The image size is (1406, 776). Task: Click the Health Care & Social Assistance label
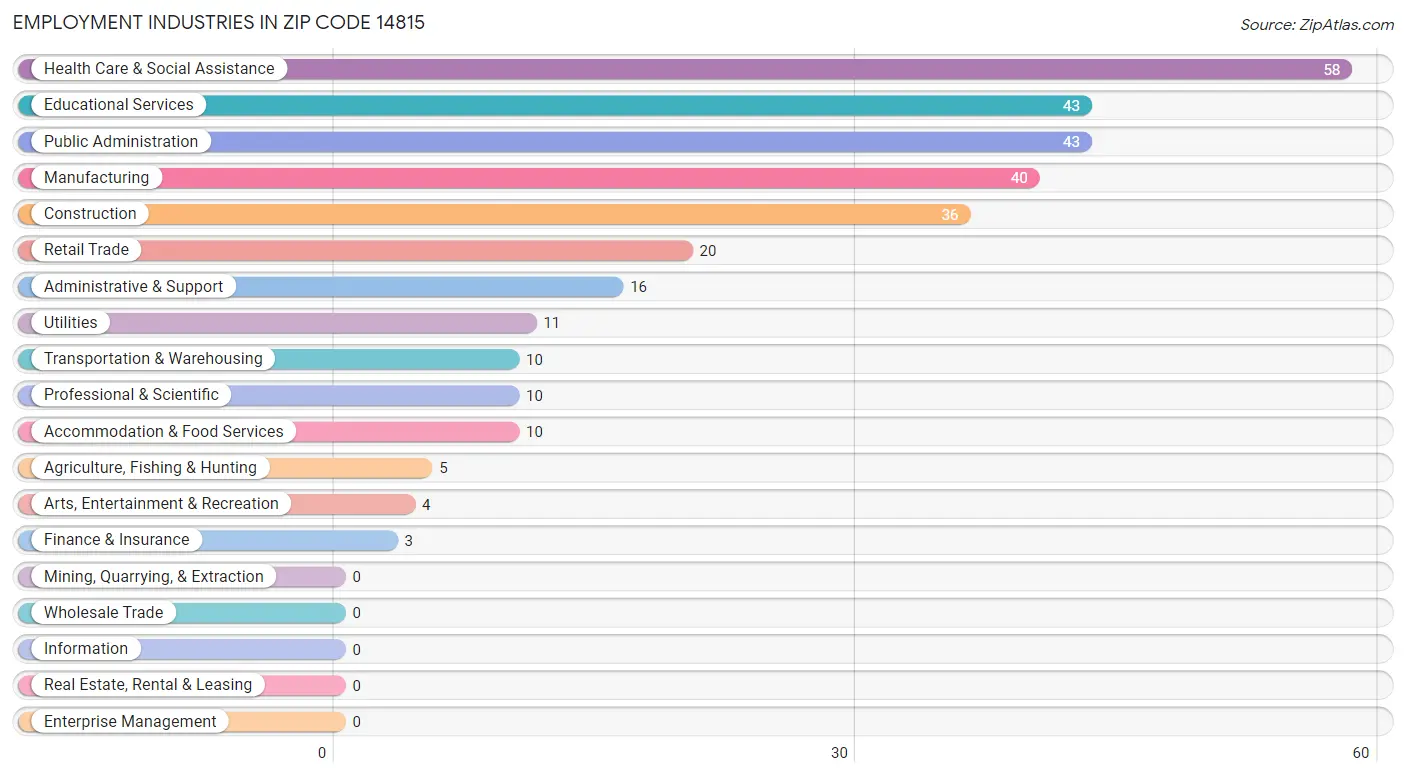[159, 69]
